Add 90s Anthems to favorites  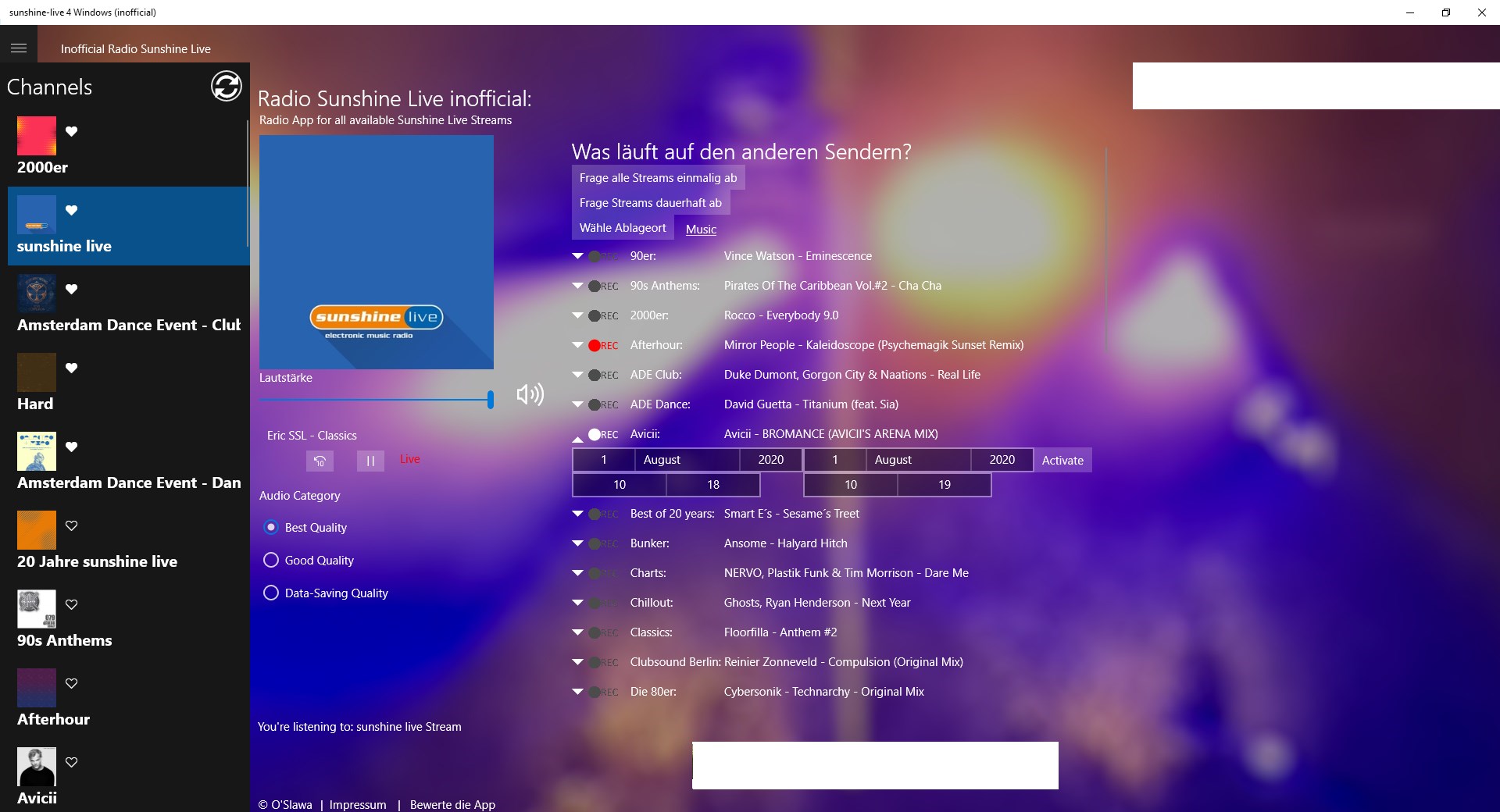click(x=72, y=604)
